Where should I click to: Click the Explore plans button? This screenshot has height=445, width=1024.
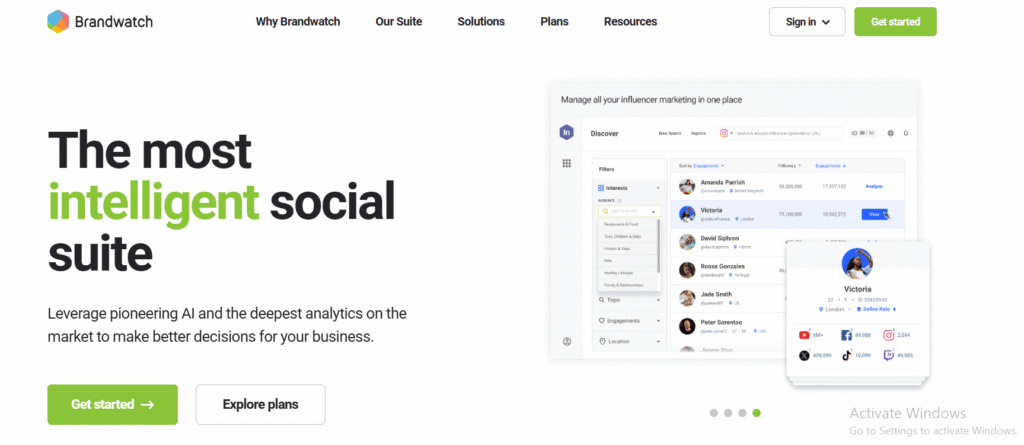(x=260, y=405)
